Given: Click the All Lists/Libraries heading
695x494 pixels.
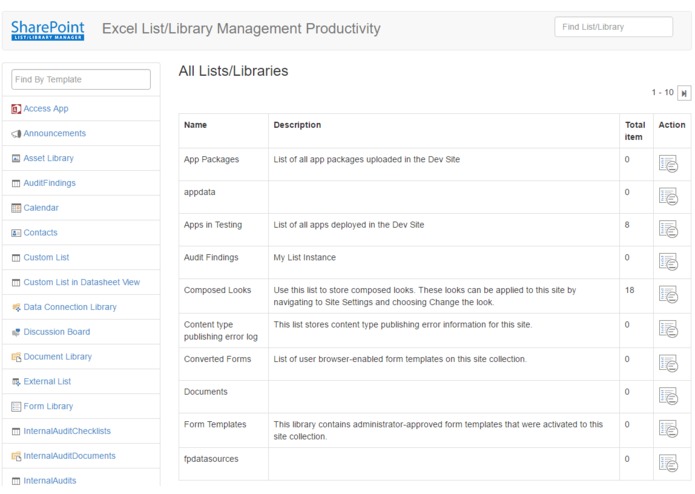Looking at the screenshot, I should pos(233,71).
